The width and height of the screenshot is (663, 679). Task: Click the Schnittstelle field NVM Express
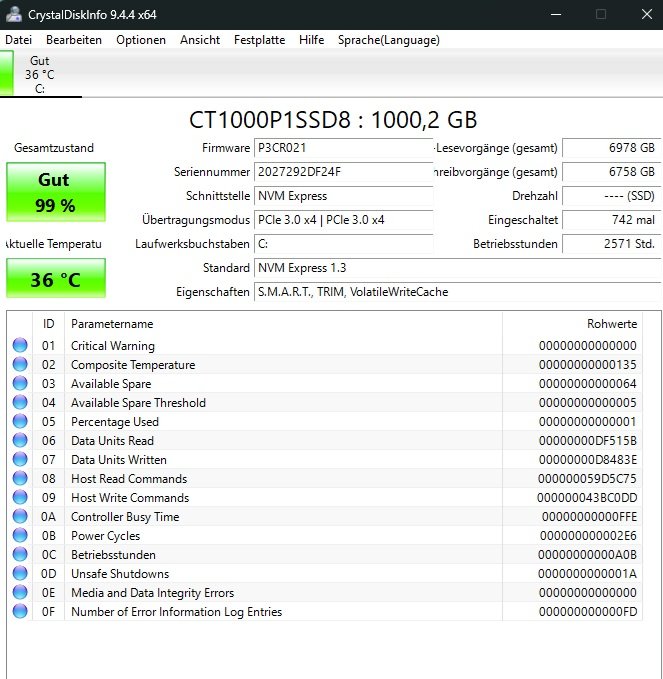click(x=343, y=196)
